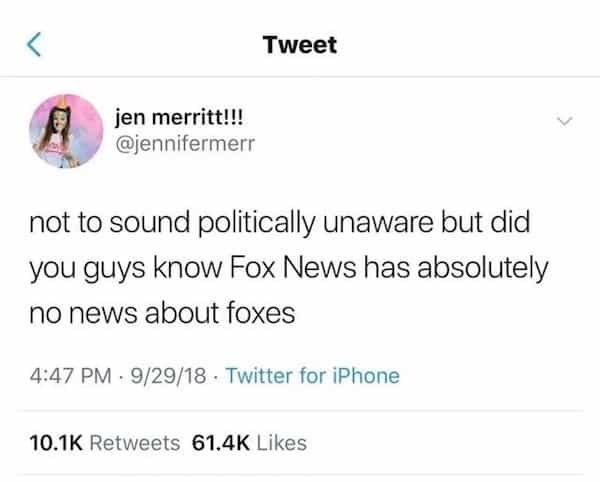600x482 pixels.
Task: Click the Twitter for iPhone source link
Action: 312,376
